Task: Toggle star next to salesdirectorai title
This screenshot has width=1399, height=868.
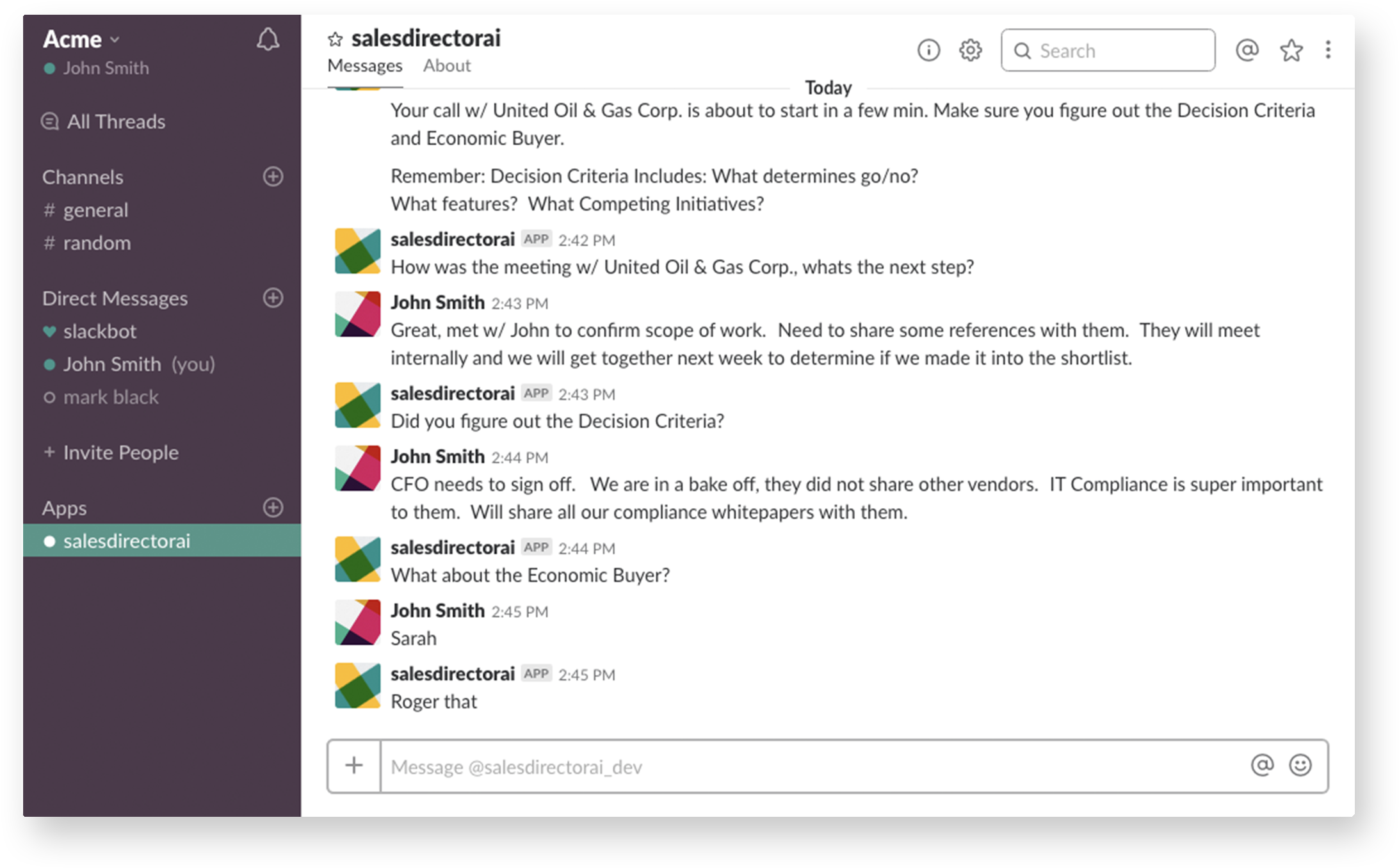Action: coord(335,40)
